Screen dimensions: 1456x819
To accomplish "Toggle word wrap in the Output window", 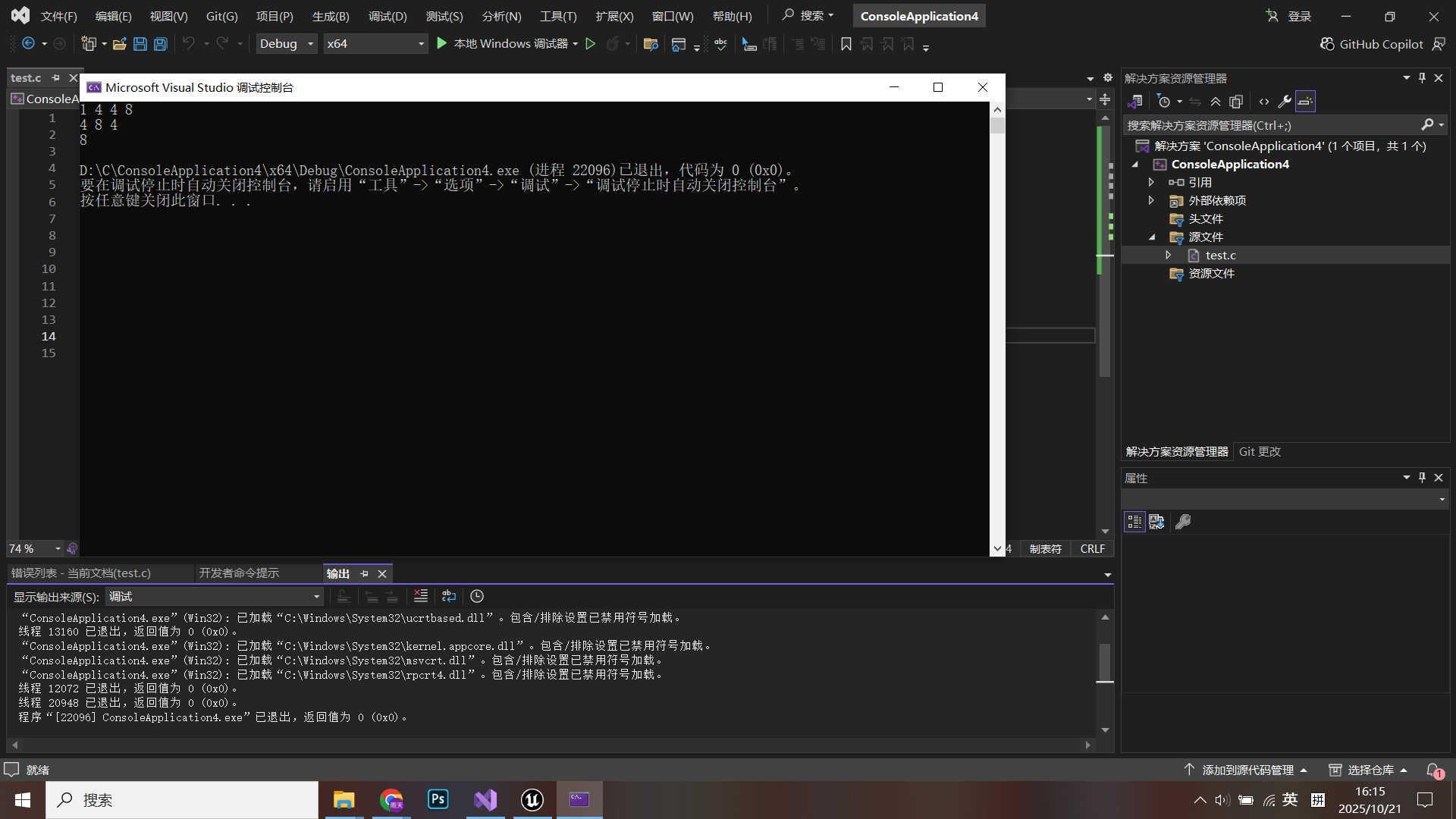I will (x=449, y=596).
